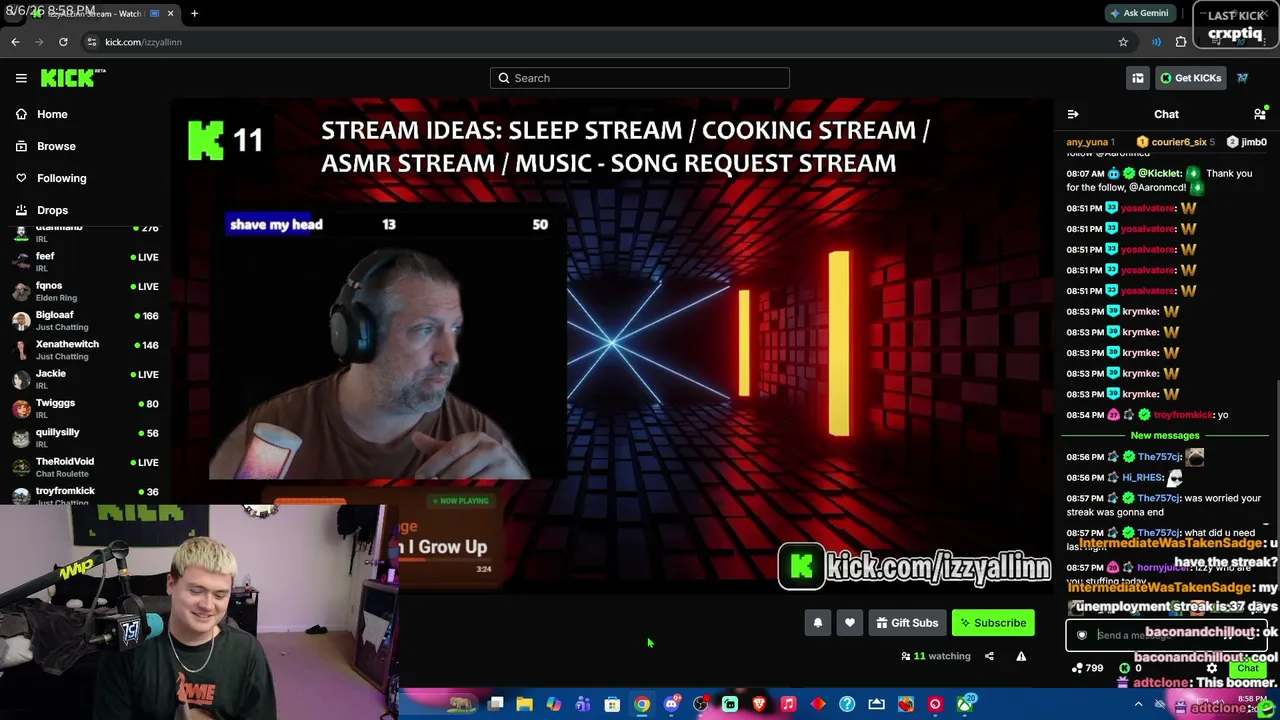
Task: Click the New messages divider in chat
Action: pos(1165,435)
